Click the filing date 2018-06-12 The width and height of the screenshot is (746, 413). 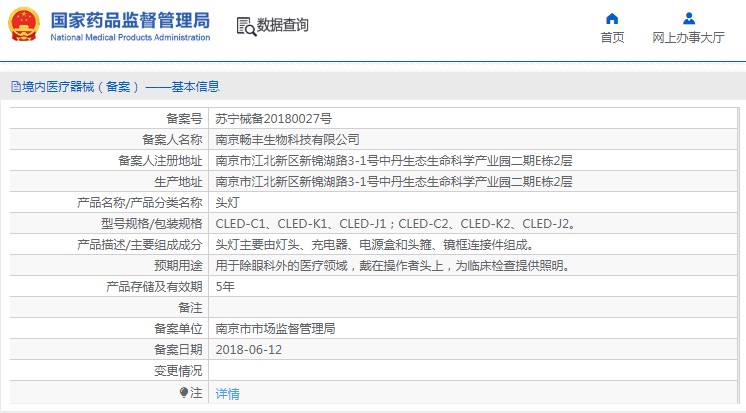(x=249, y=349)
